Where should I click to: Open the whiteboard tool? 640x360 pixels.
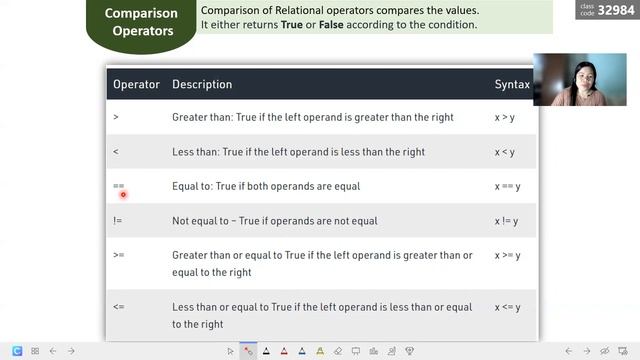click(356, 351)
